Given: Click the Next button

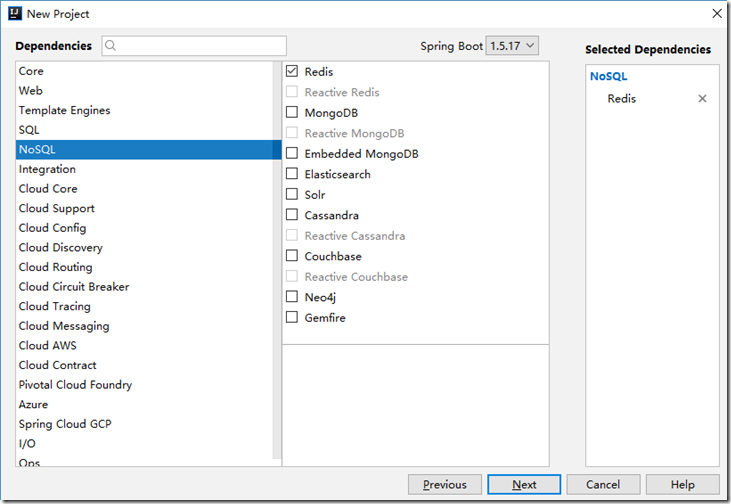Looking at the screenshot, I should click(x=524, y=484).
